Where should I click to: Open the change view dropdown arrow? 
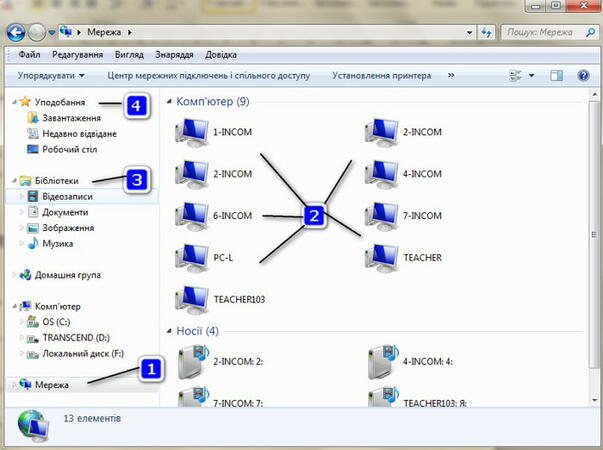(531, 75)
